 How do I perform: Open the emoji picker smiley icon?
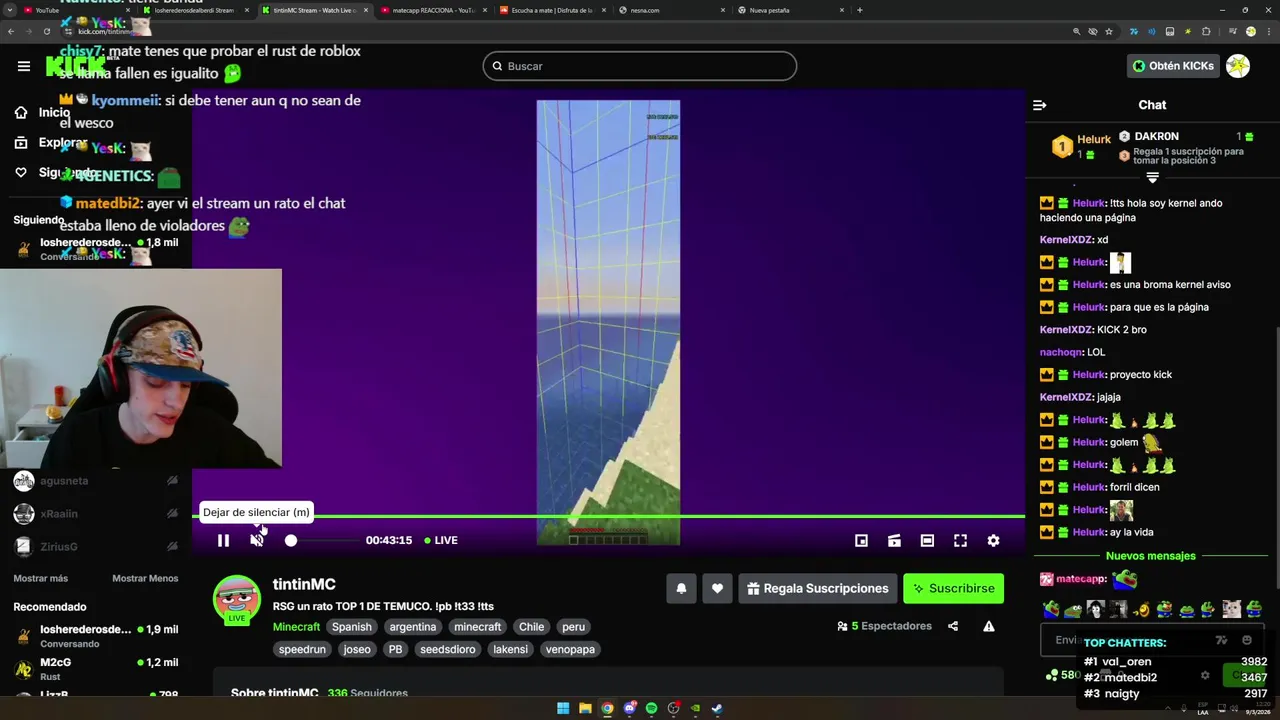tap(1246, 640)
